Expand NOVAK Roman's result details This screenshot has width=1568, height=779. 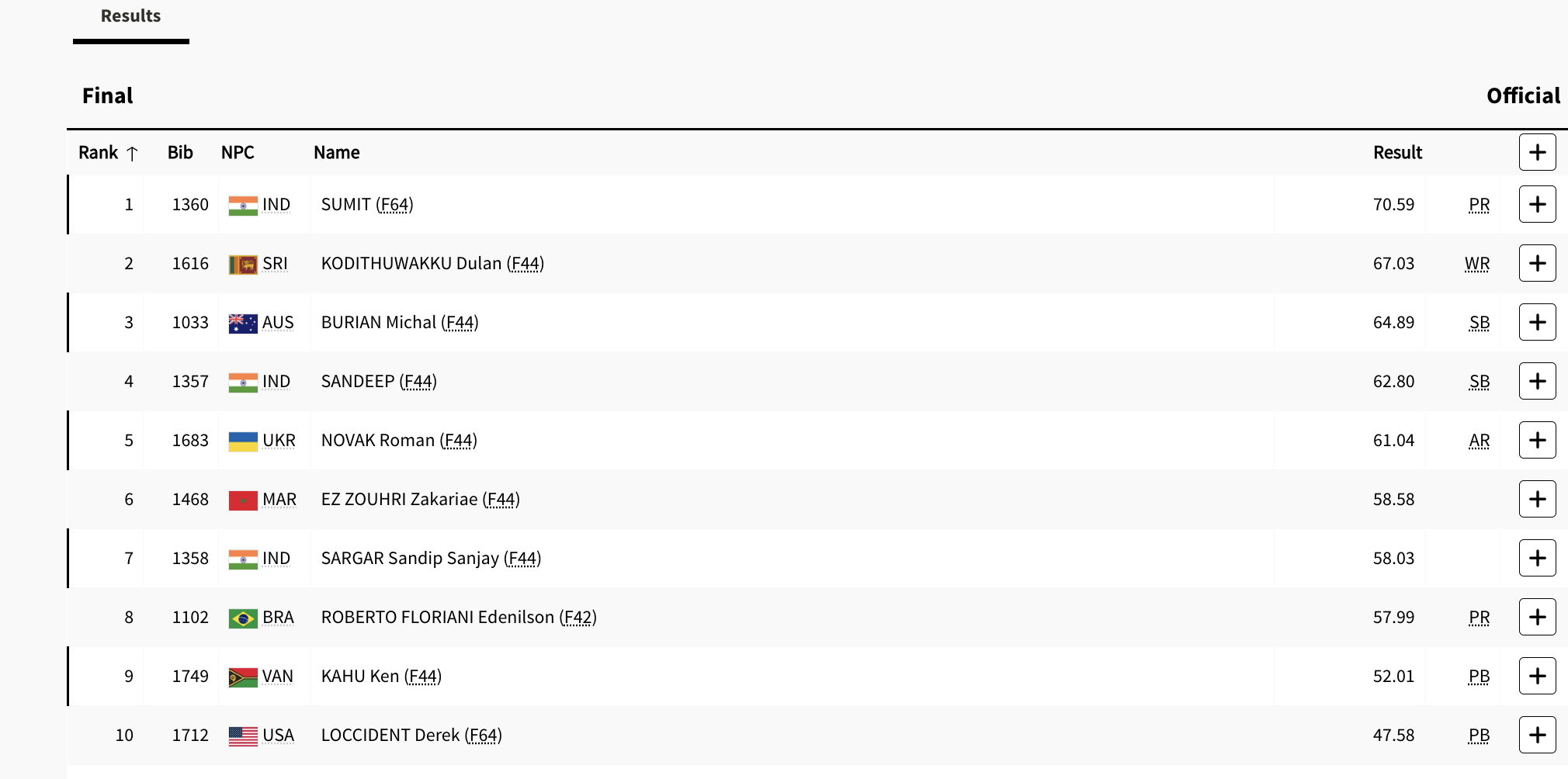coord(1537,440)
